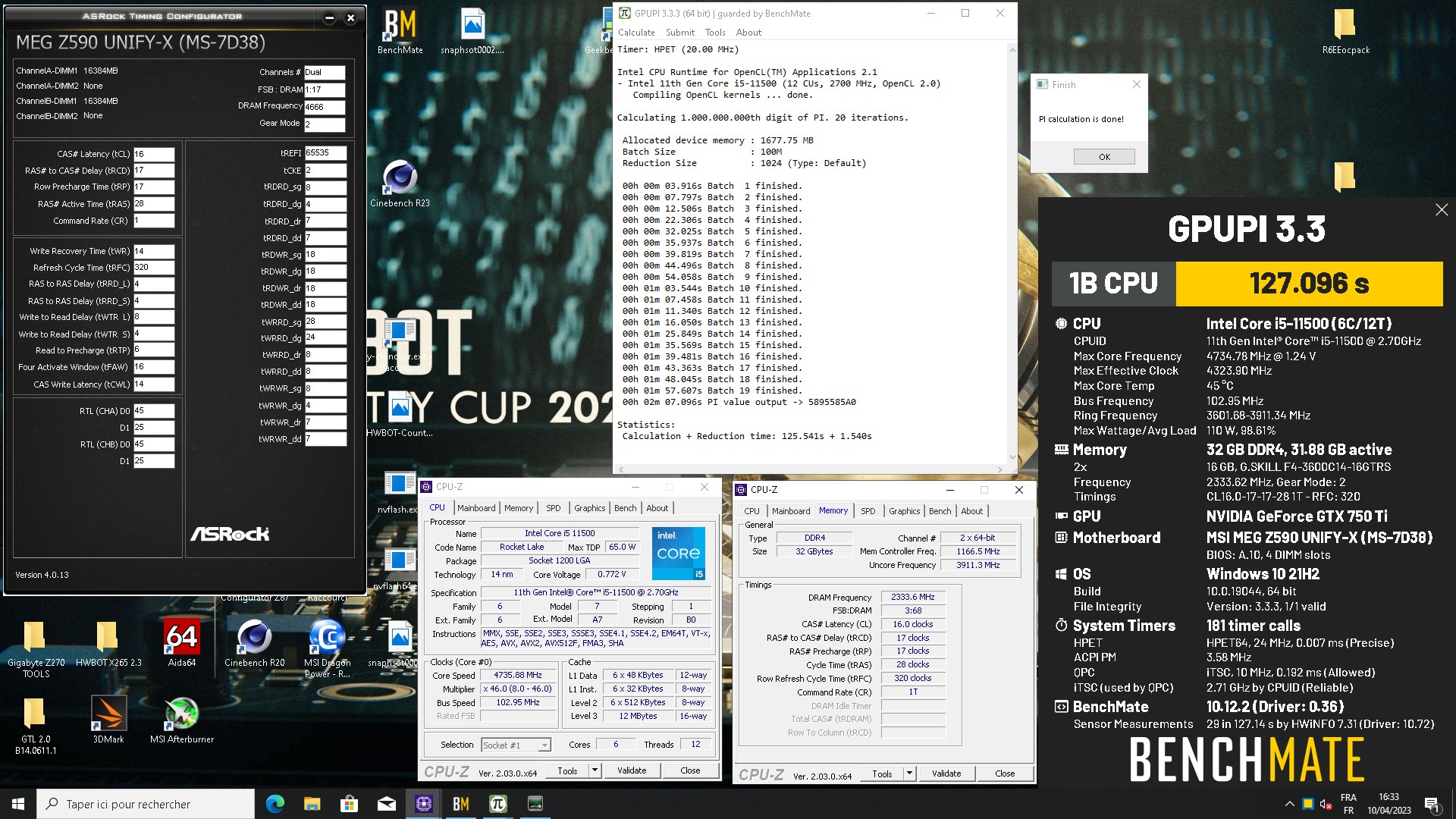
Task: Click the tREFI value field
Action: [x=325, y=153]
